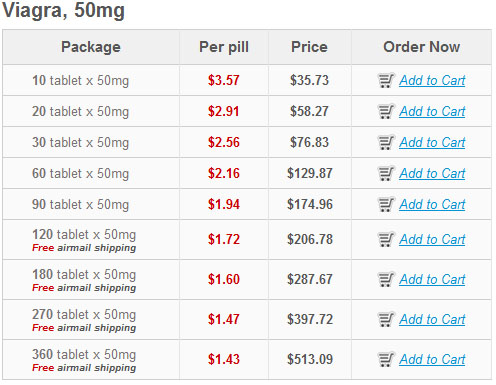Screen dimensions: 496x385
Task: Add the $129.87 package to cart
Action: tap(432, 173)
